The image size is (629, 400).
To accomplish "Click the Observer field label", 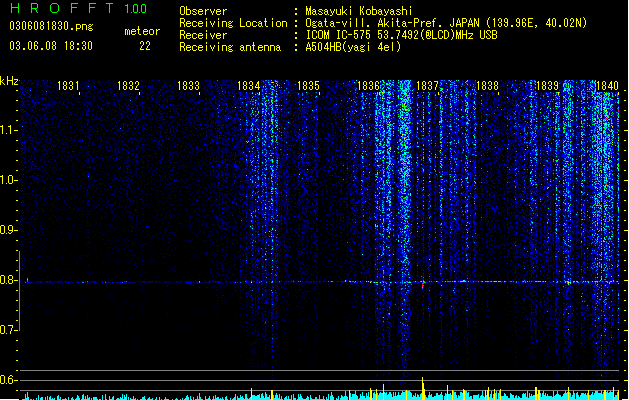I will [x=203, y=11].
